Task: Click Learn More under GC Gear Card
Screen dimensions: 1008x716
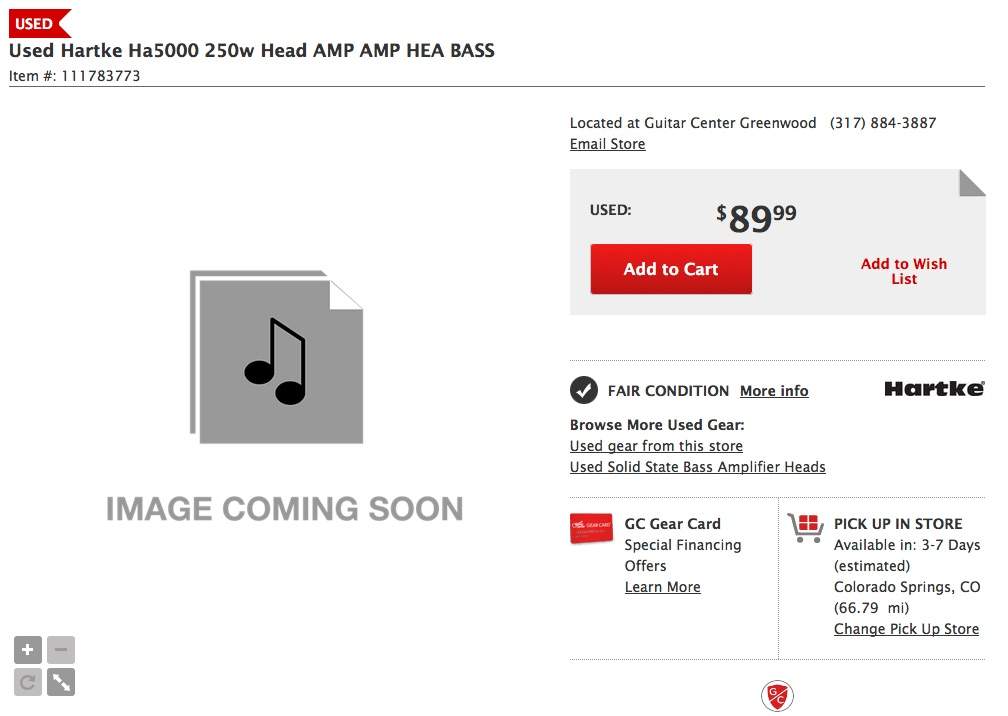Action: pyautogui.click(x=663, y=587)
